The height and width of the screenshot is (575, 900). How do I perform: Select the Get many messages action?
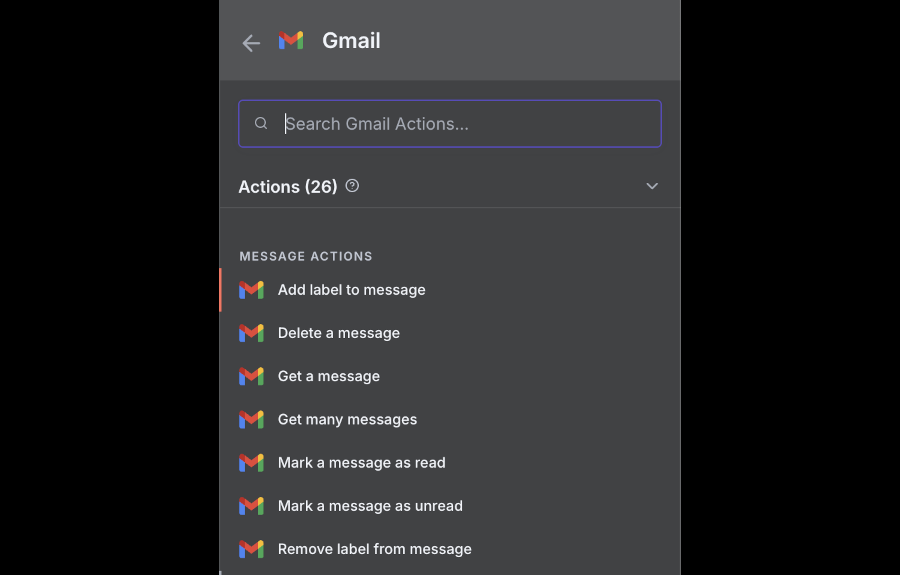click(x=450, y=419)
